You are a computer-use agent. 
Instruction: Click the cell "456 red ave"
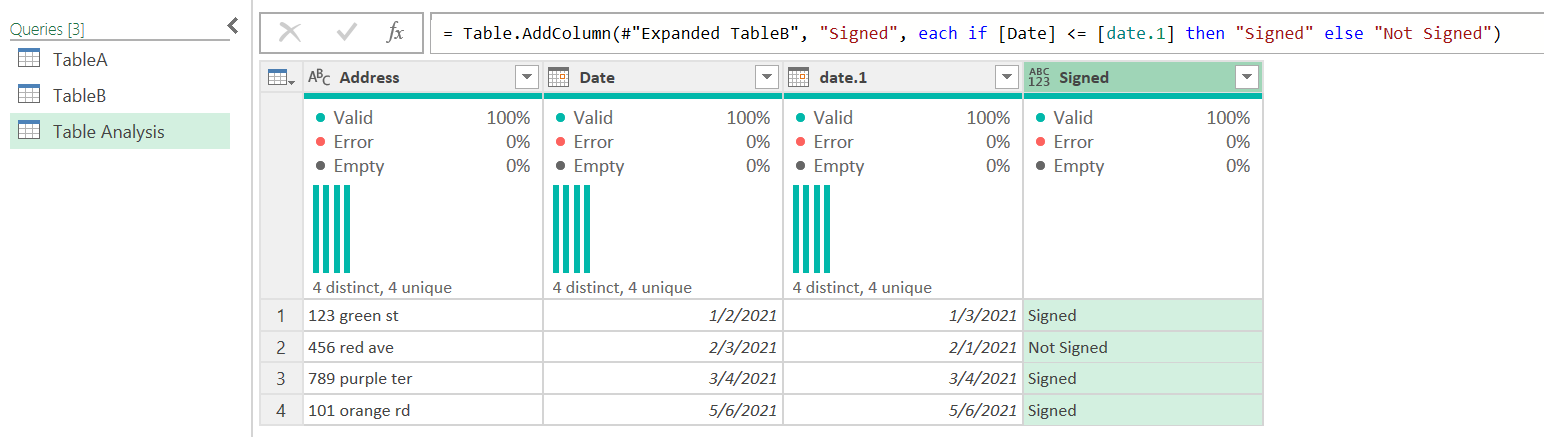(x=423, y=347)
